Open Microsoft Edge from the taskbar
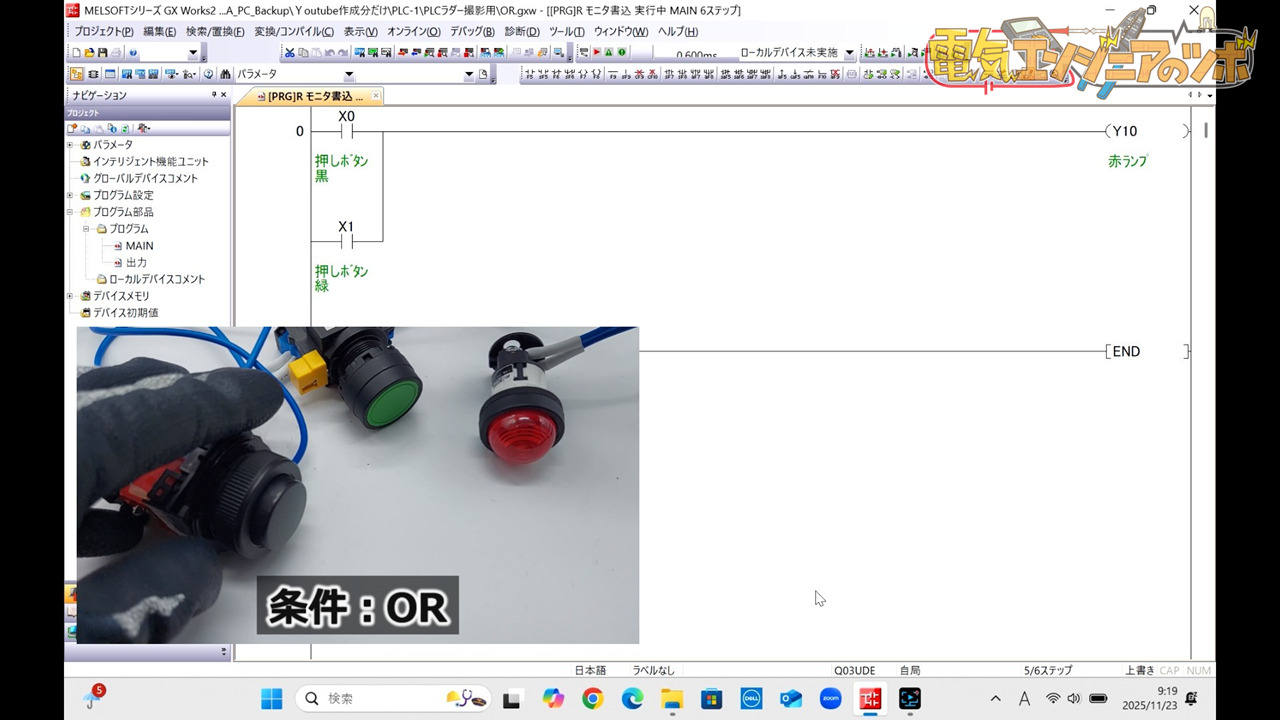 [630, 698]
